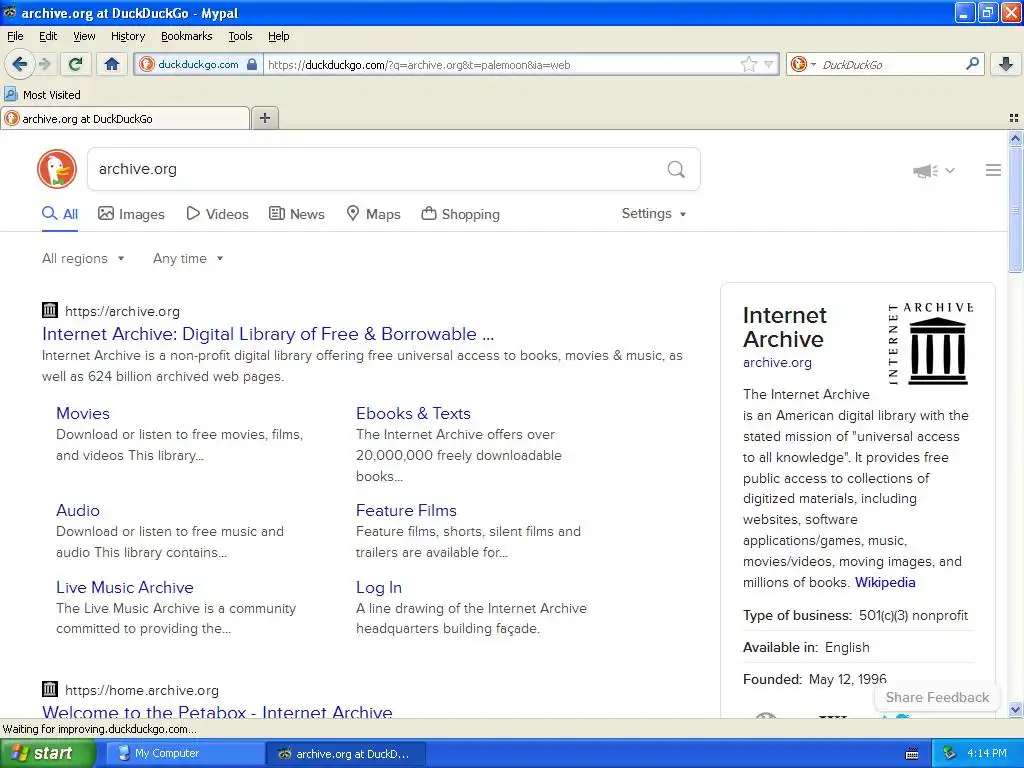Open the Audio sitelink

pos(78,510)
